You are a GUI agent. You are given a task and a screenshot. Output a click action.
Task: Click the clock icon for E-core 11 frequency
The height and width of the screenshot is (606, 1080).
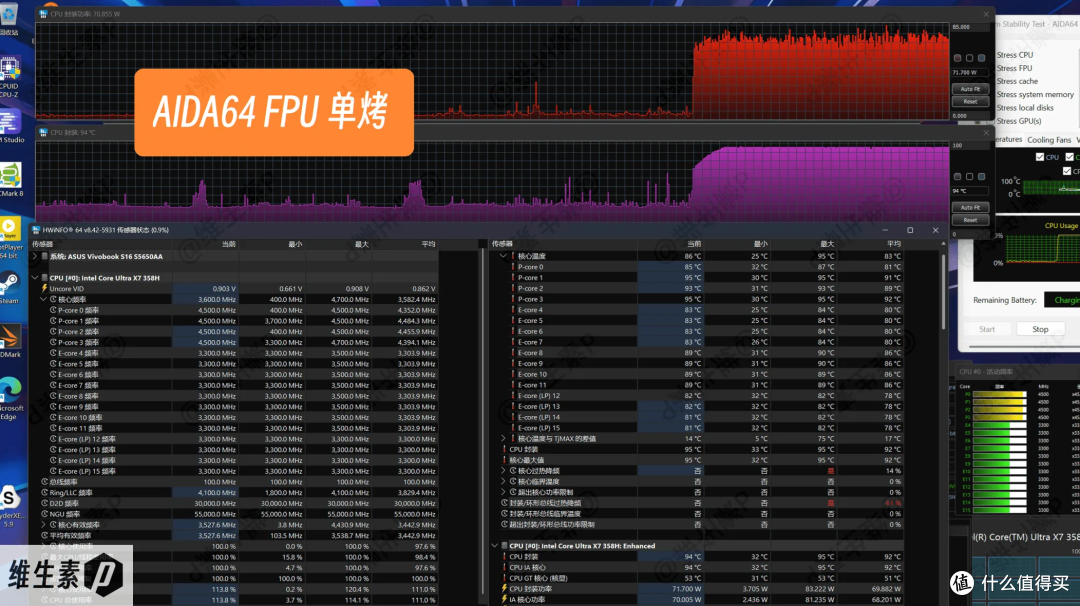click(x=53, y=428)
